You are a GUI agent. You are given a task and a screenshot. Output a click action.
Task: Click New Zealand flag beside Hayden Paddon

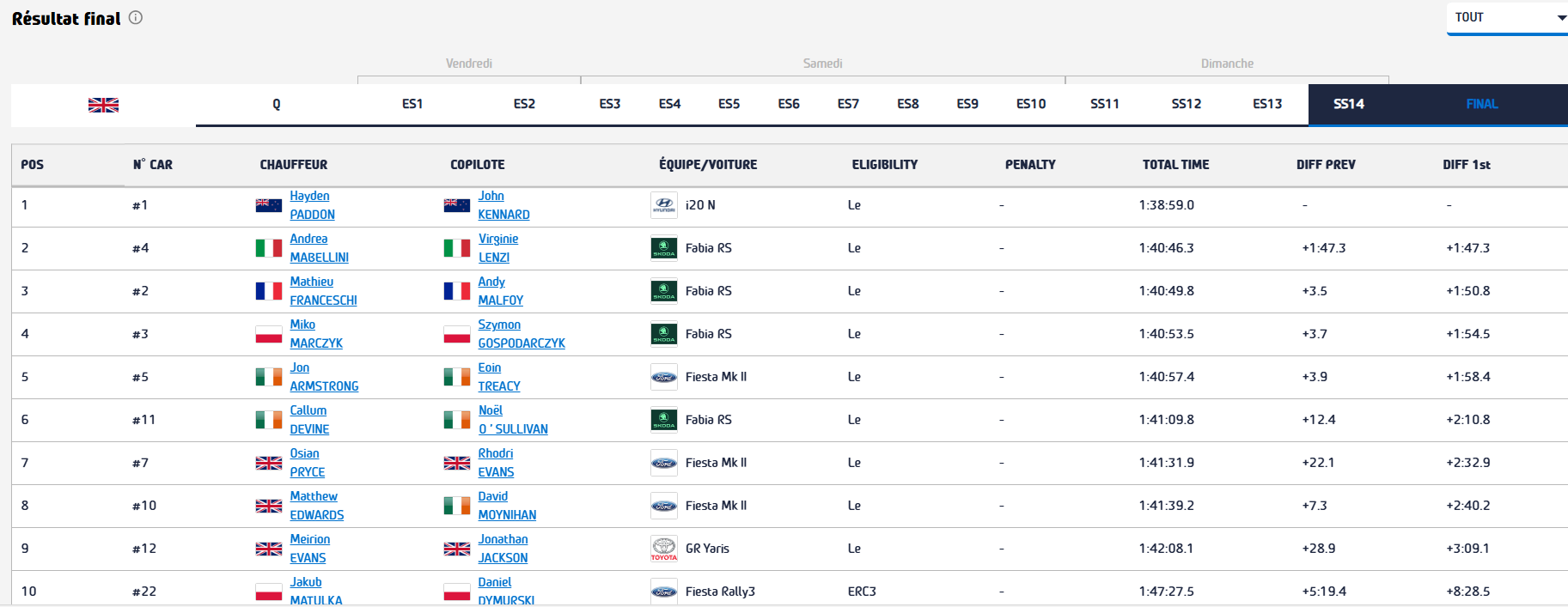coord(268,205)
